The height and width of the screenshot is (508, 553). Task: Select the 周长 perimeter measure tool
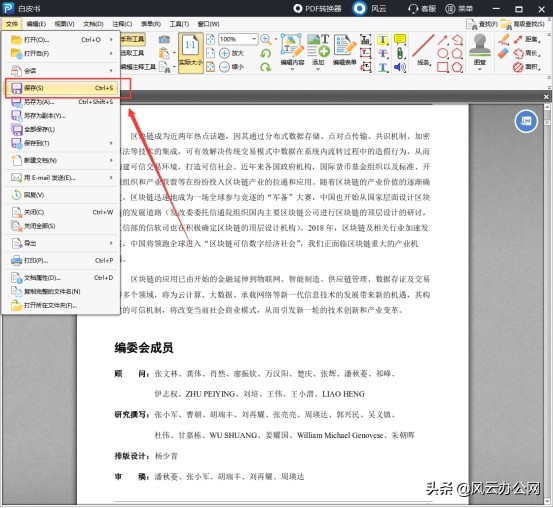pyautogui.click(x=527, y=53)
